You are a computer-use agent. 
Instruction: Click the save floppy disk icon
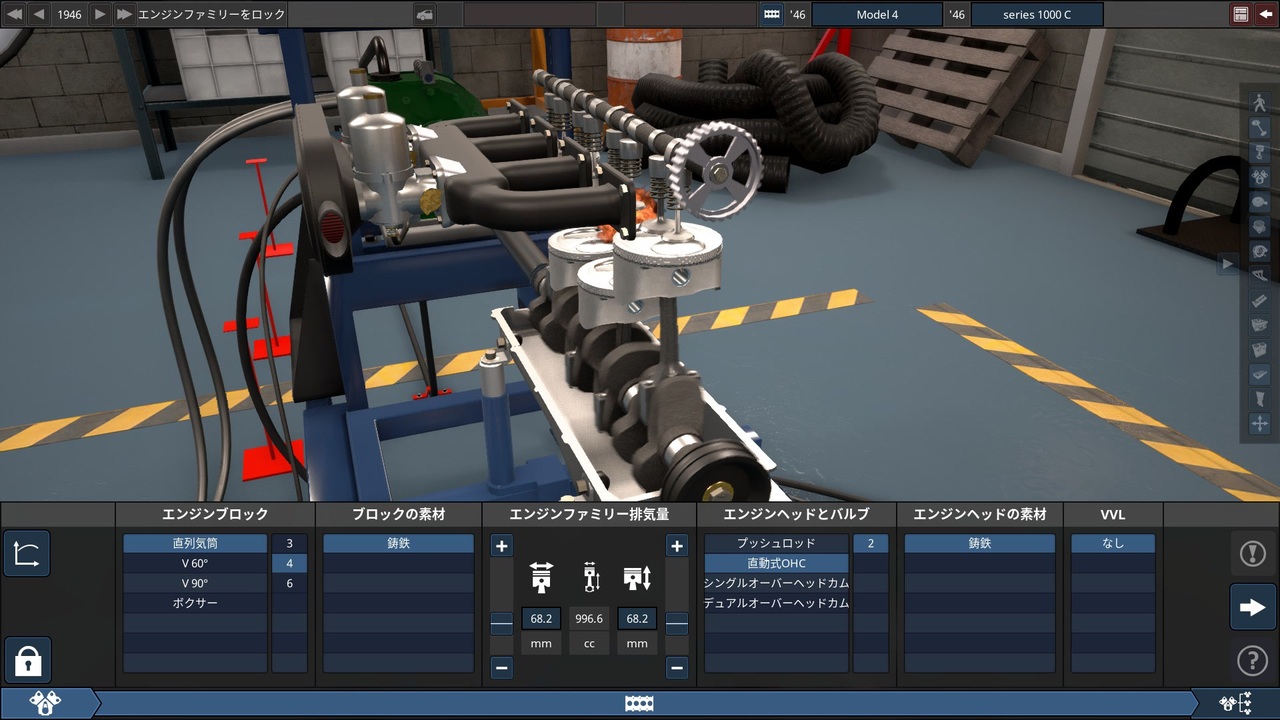(1241, 14)
